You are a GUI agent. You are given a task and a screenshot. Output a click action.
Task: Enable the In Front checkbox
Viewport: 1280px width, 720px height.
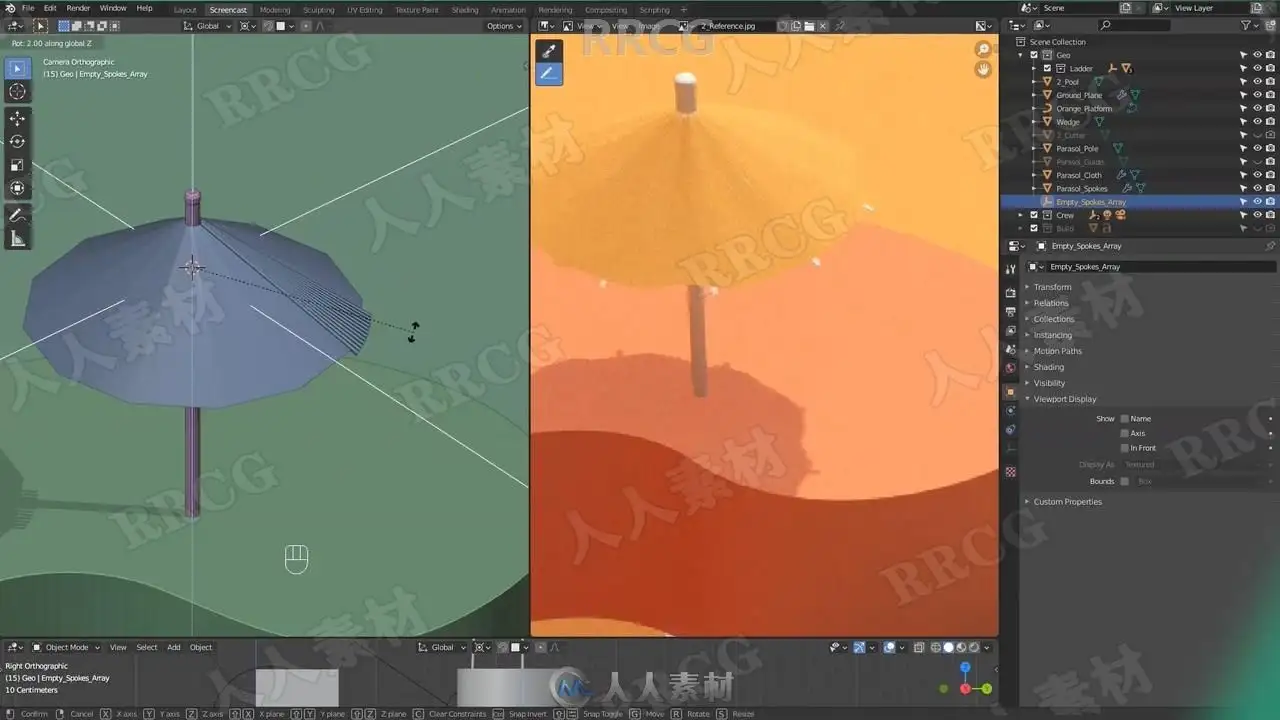click(1124, 448)
